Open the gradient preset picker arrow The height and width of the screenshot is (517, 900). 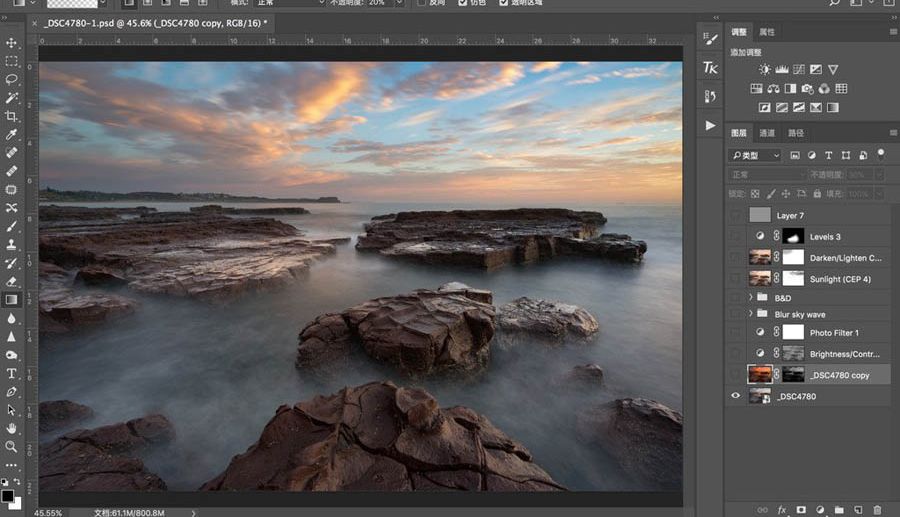click(x=103, y=3)
